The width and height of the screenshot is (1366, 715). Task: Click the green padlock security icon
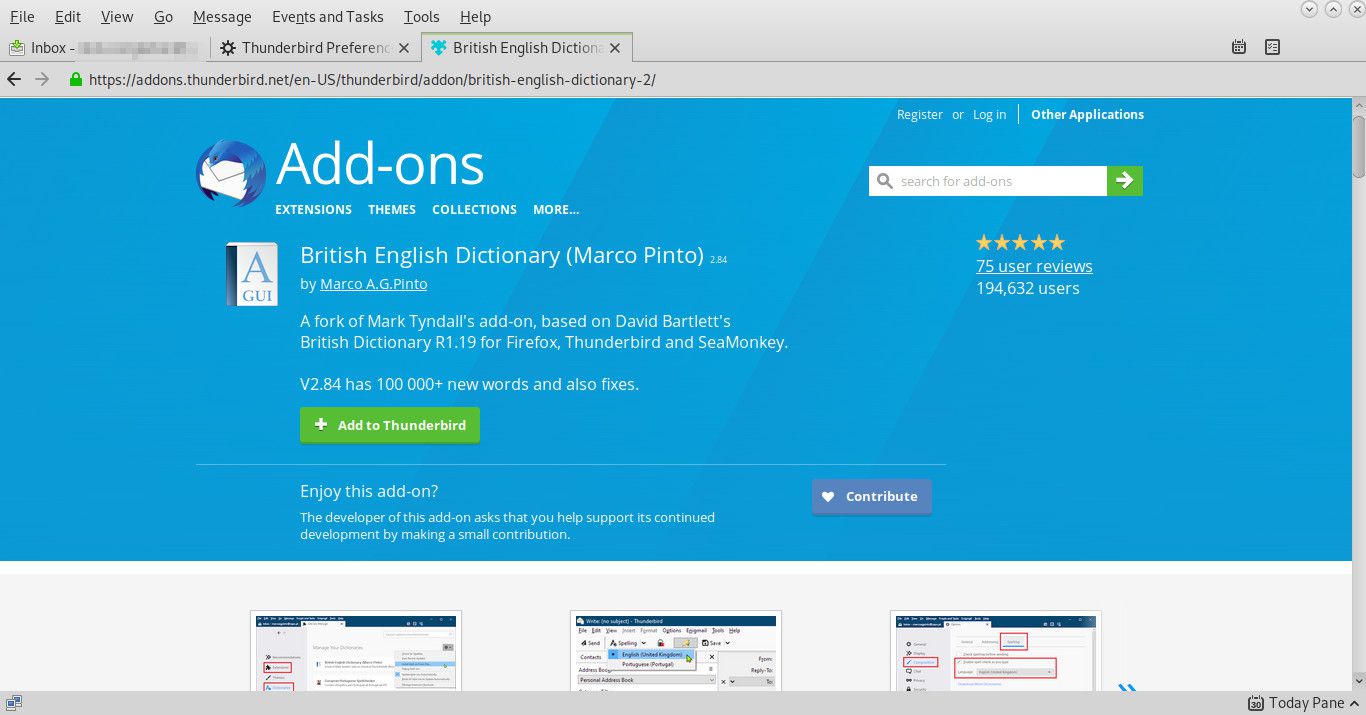coord(75,80)
